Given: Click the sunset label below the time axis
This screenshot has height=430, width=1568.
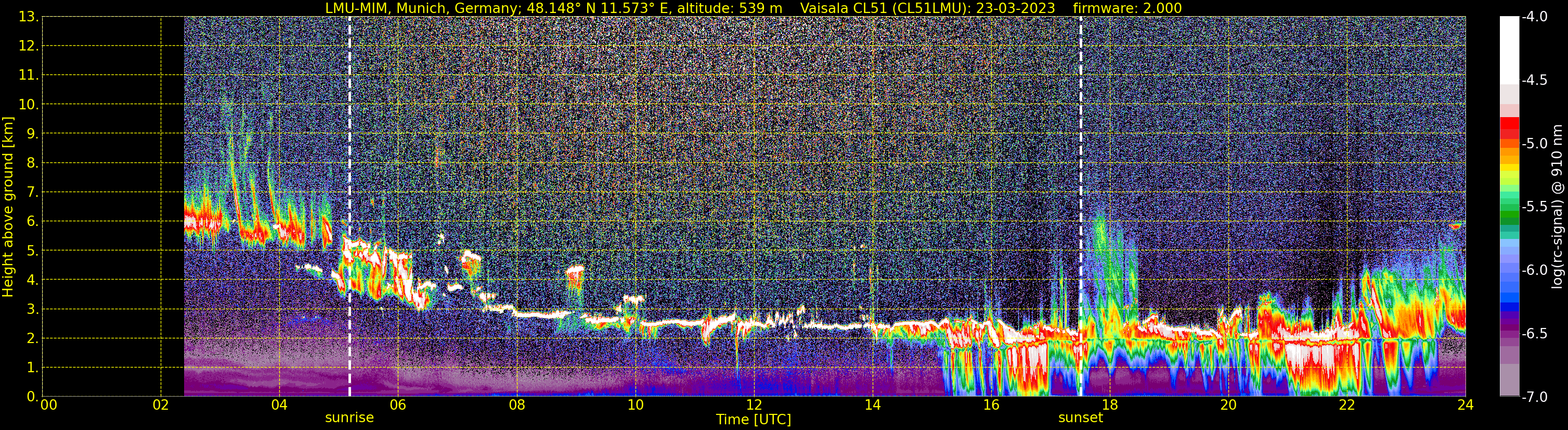Looking at the screenshot, I should (x=1080, y=417).
